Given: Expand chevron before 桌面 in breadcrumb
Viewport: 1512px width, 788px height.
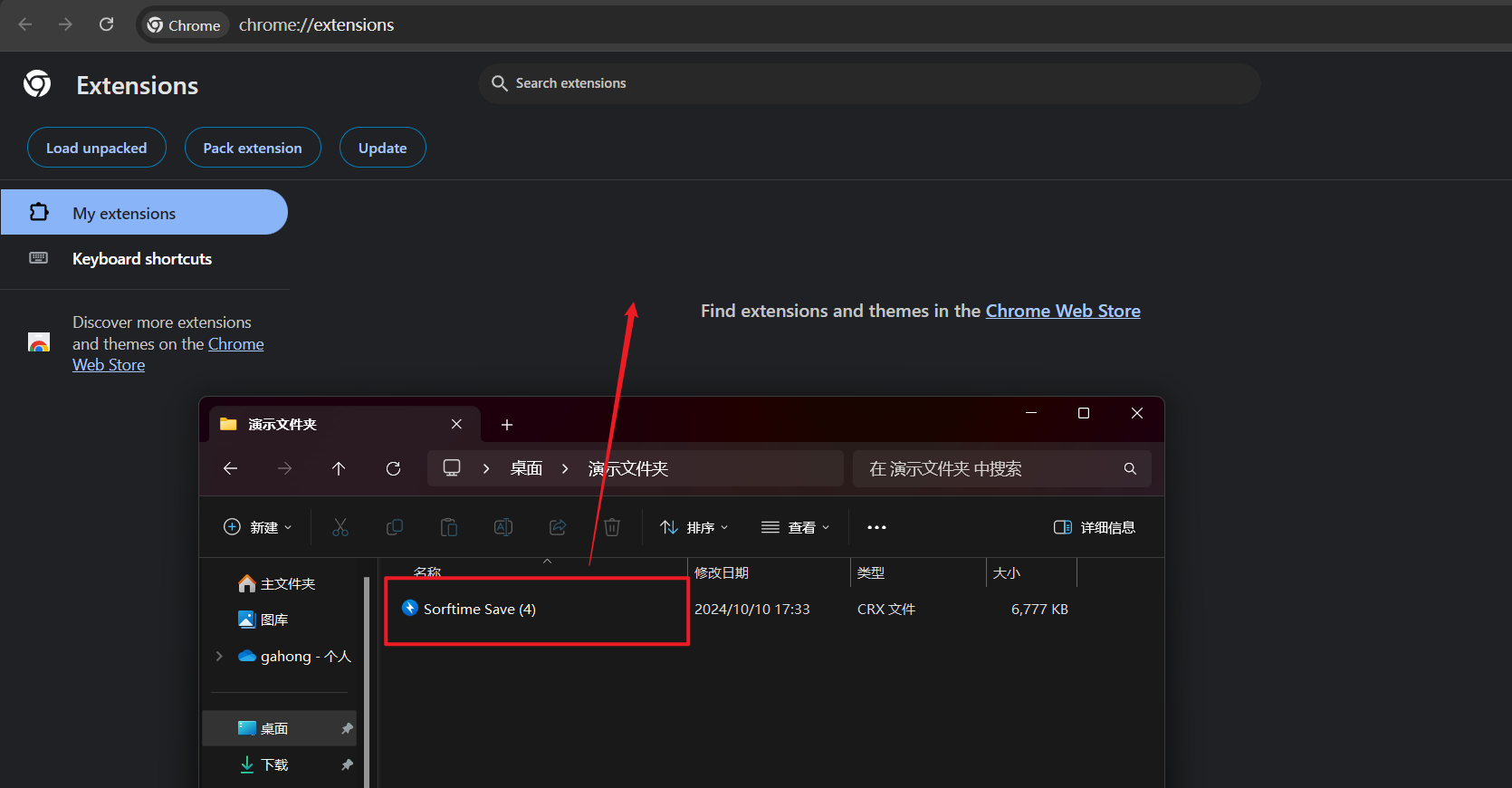Looking at the screenshot, I should 486,468.
